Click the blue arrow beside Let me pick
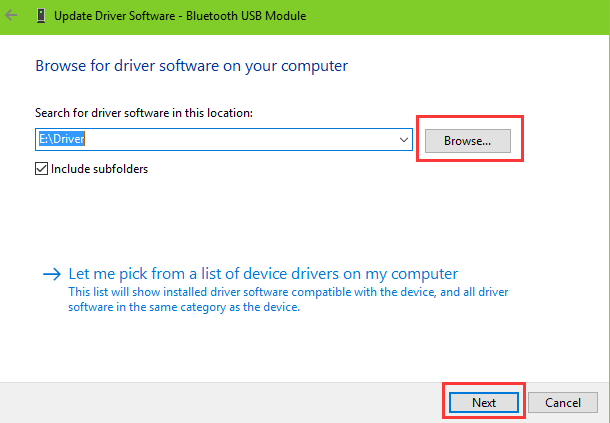The image size is (610, 423). 52,274
